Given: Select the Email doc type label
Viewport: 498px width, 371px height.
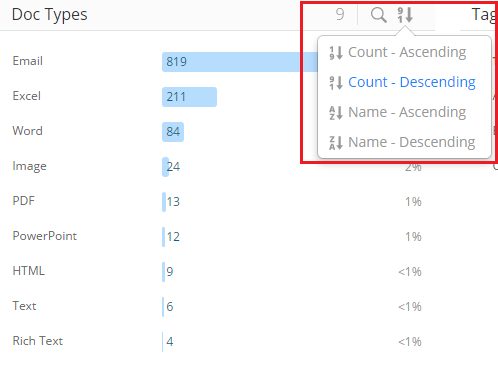Looking at the screenshot, I should tap(28, 61).
